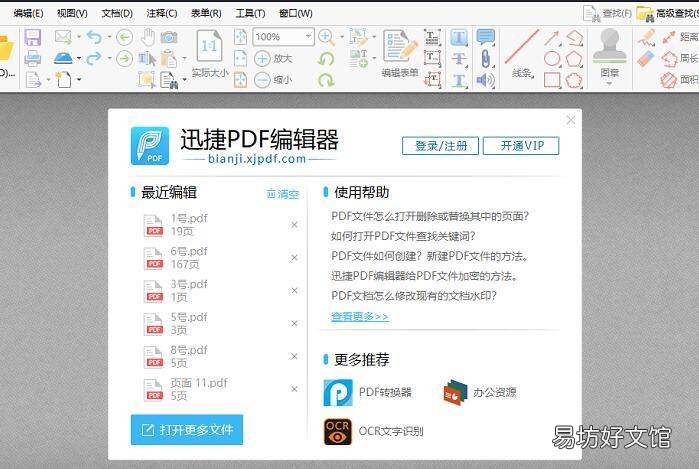Viewport: 699px width, 469px height.
Task: Open the 文档(D) menu
Action: point(117,13)
